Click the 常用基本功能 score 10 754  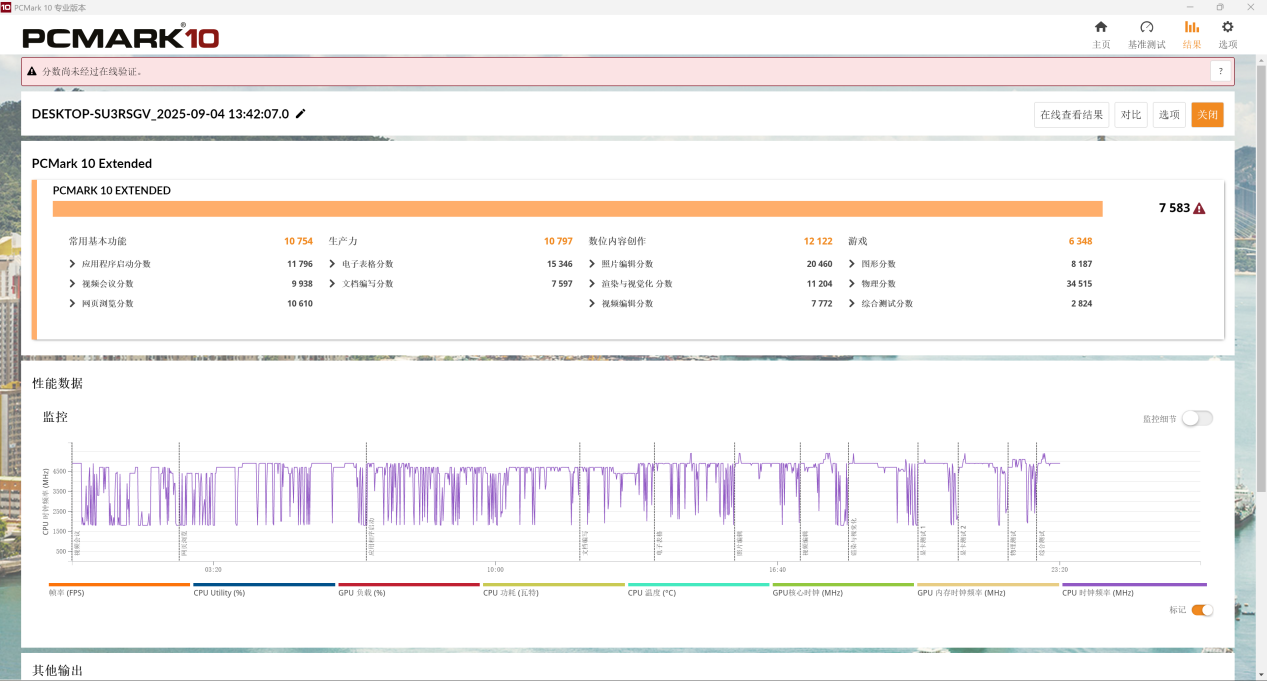tap(298, 242)
